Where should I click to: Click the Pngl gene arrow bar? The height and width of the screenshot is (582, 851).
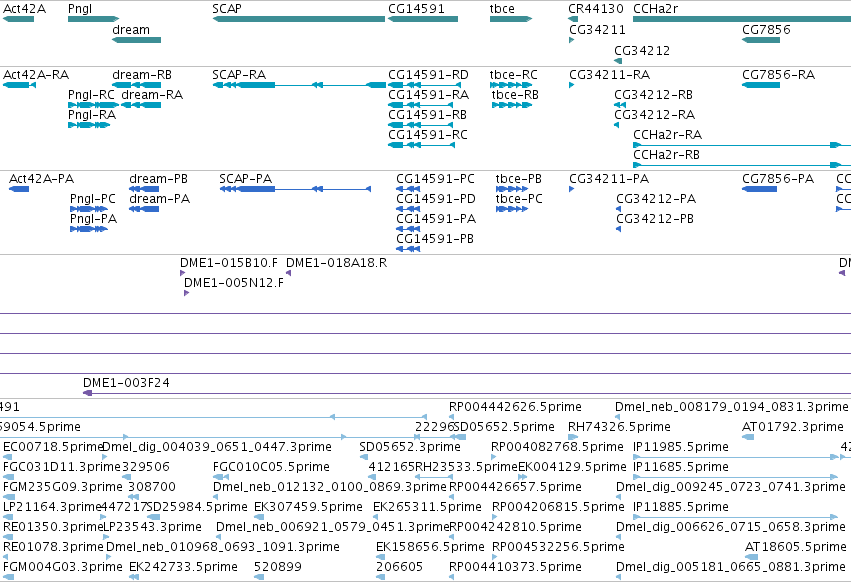pos(93,19)
